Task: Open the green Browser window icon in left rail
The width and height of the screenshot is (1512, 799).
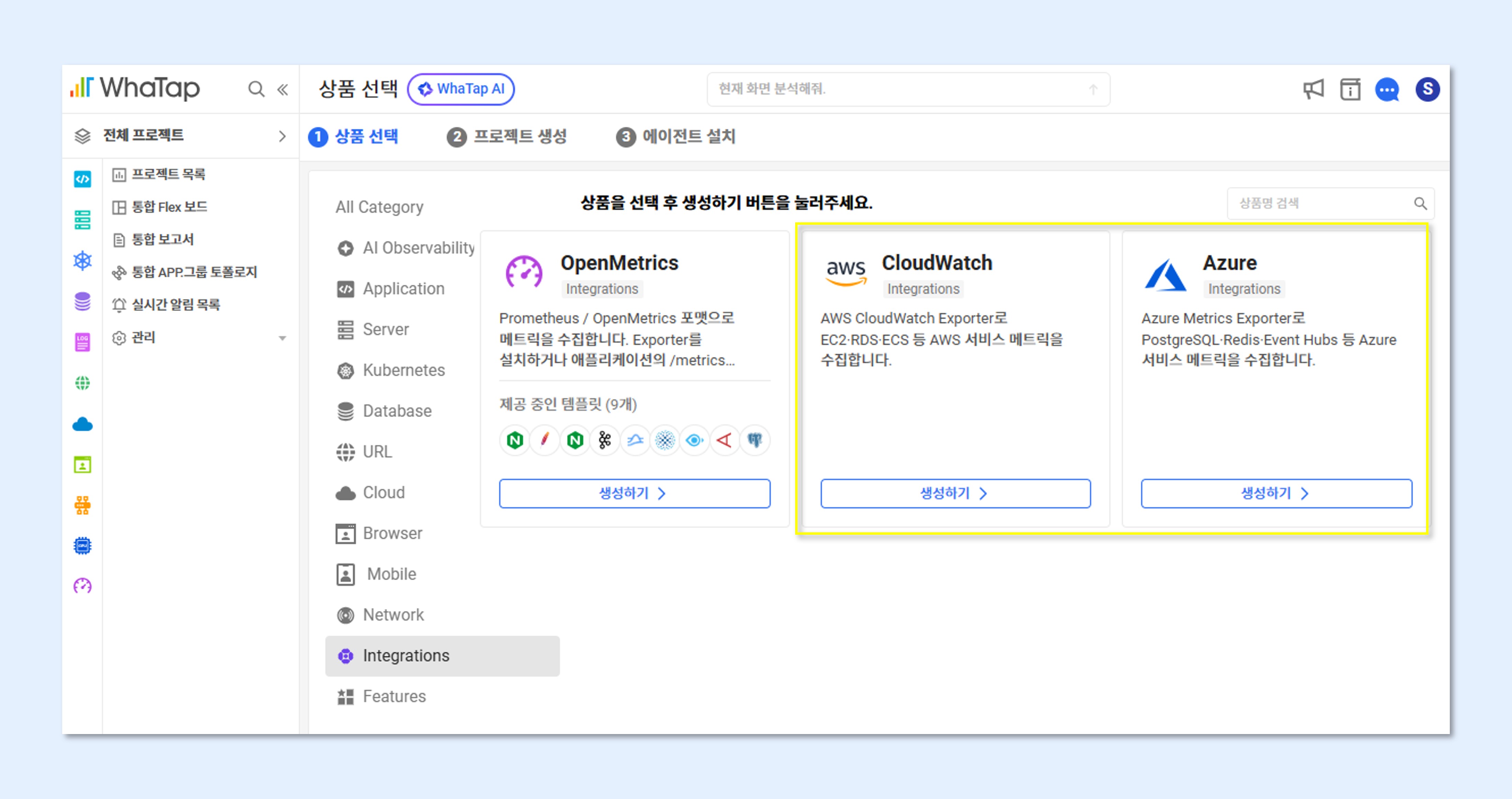Action: pos(82,464)
